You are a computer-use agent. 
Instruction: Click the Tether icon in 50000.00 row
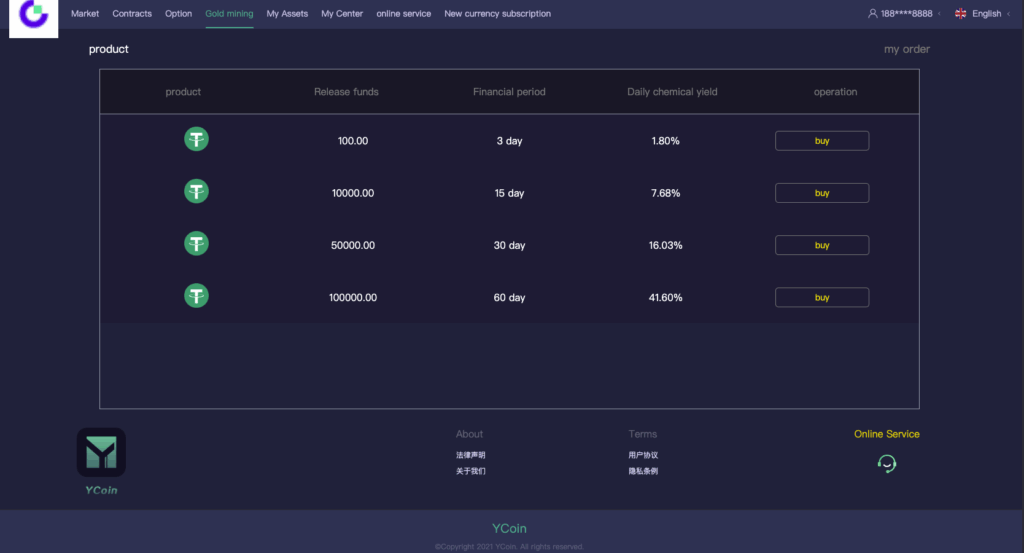(x=196, y=243)
